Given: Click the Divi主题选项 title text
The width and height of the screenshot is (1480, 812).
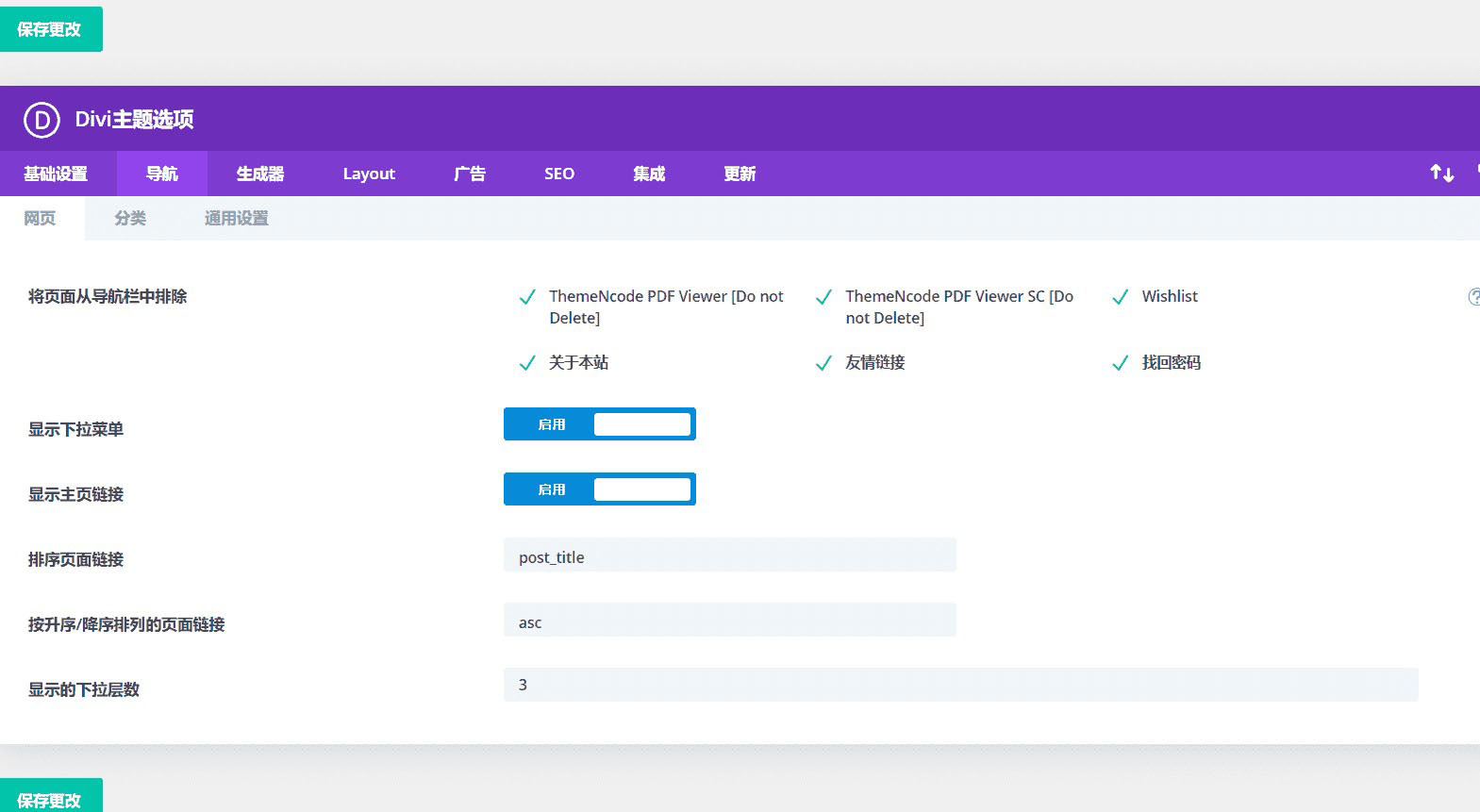Looking at the screenshot, I should tap(135, 120).
